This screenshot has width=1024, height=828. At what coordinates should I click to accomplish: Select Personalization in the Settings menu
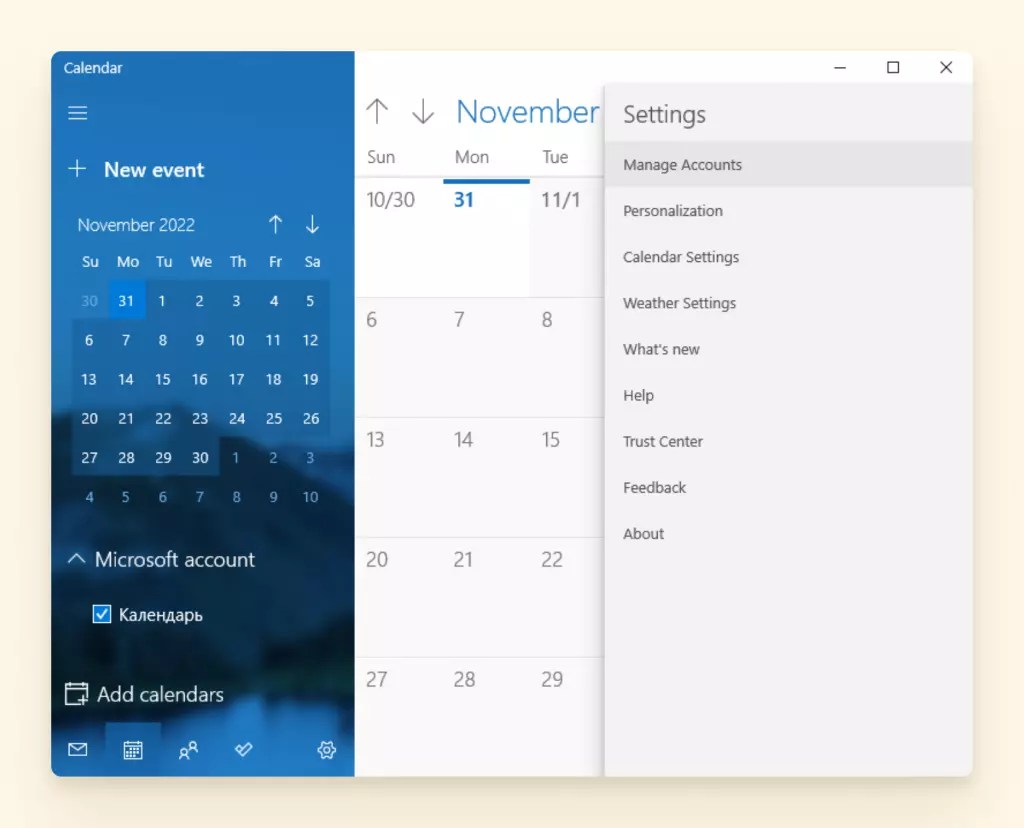click(673, 211)
